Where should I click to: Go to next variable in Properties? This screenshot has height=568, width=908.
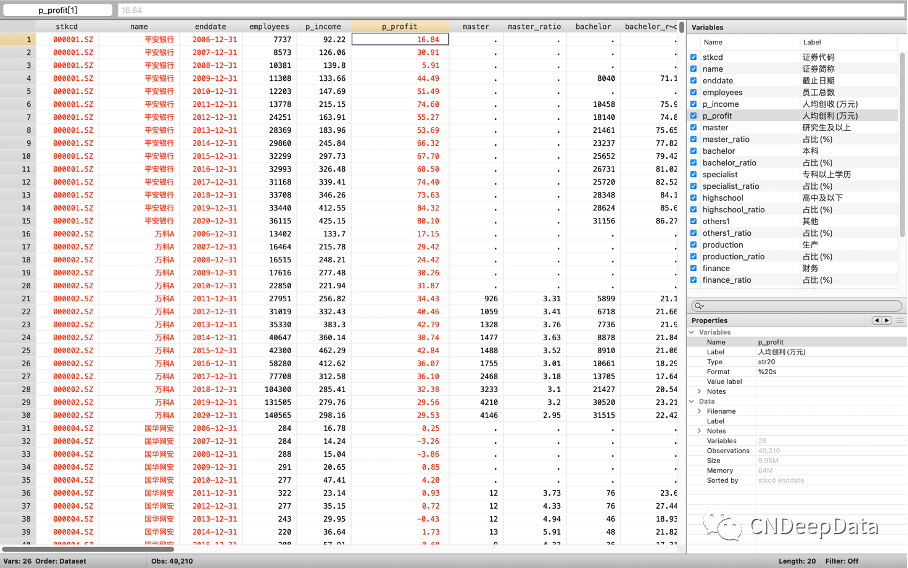tap(886, 320)
